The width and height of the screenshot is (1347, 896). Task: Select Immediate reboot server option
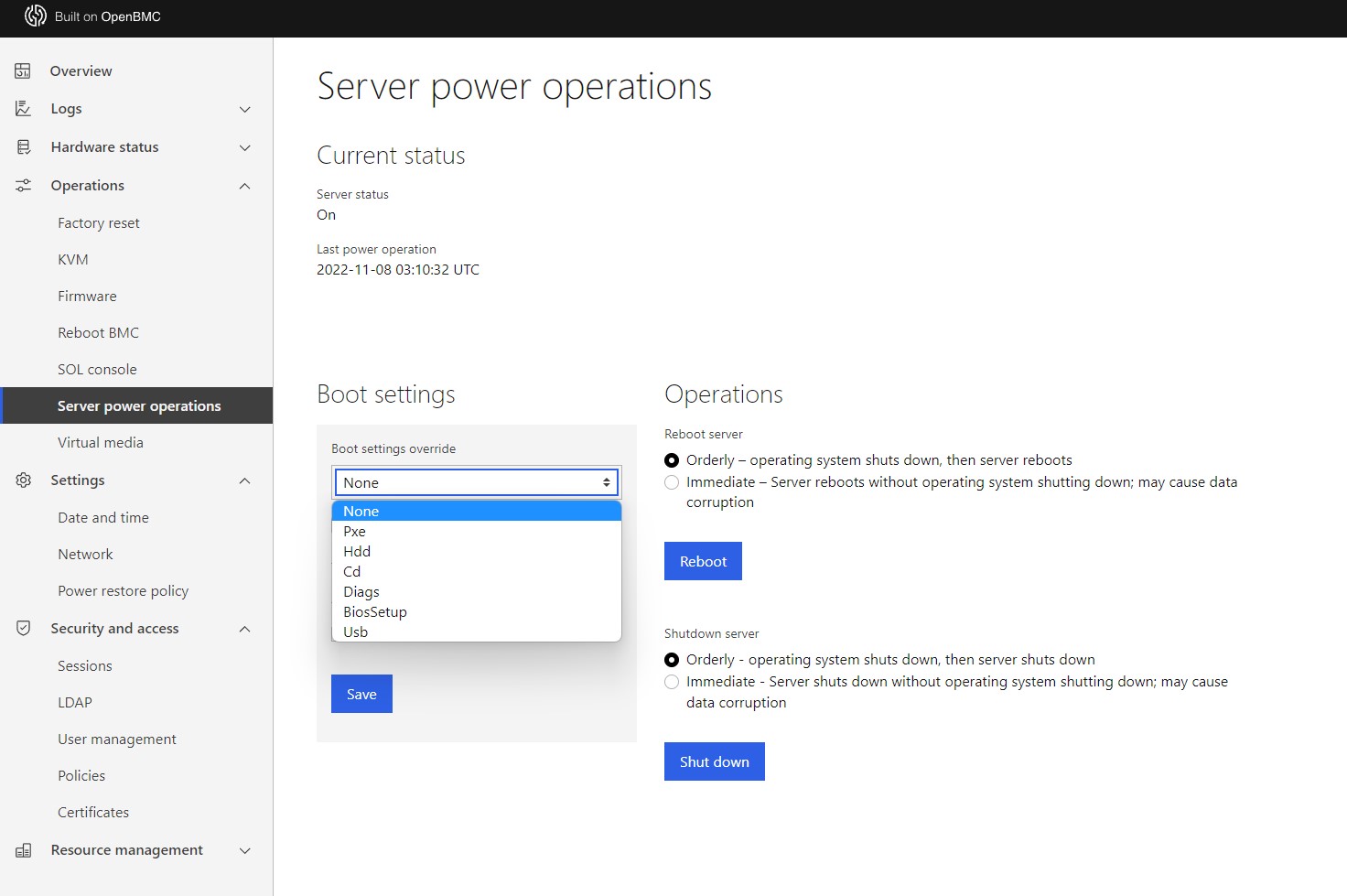[x=672, y=482]
